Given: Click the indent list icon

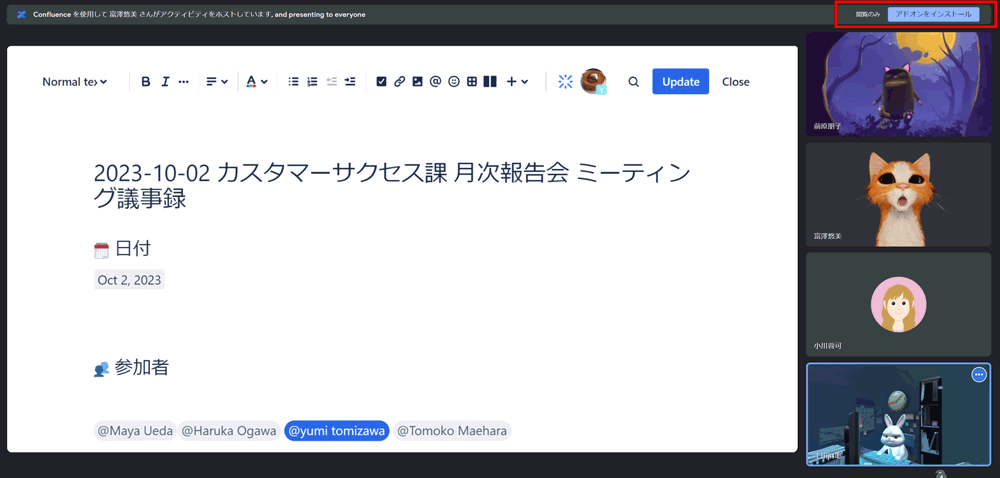Looking at the screenshot, I should [x=349, y=82].
